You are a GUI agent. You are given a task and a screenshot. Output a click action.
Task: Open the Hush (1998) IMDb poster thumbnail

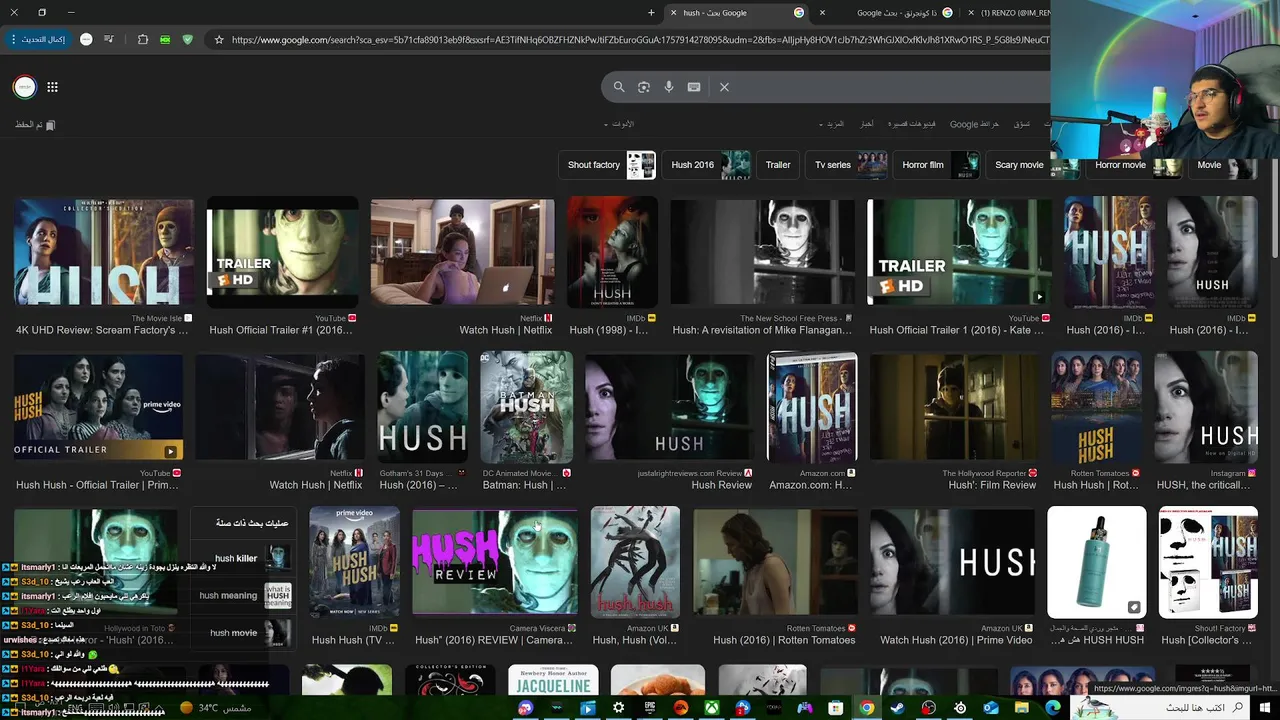[x=612, y=252]
